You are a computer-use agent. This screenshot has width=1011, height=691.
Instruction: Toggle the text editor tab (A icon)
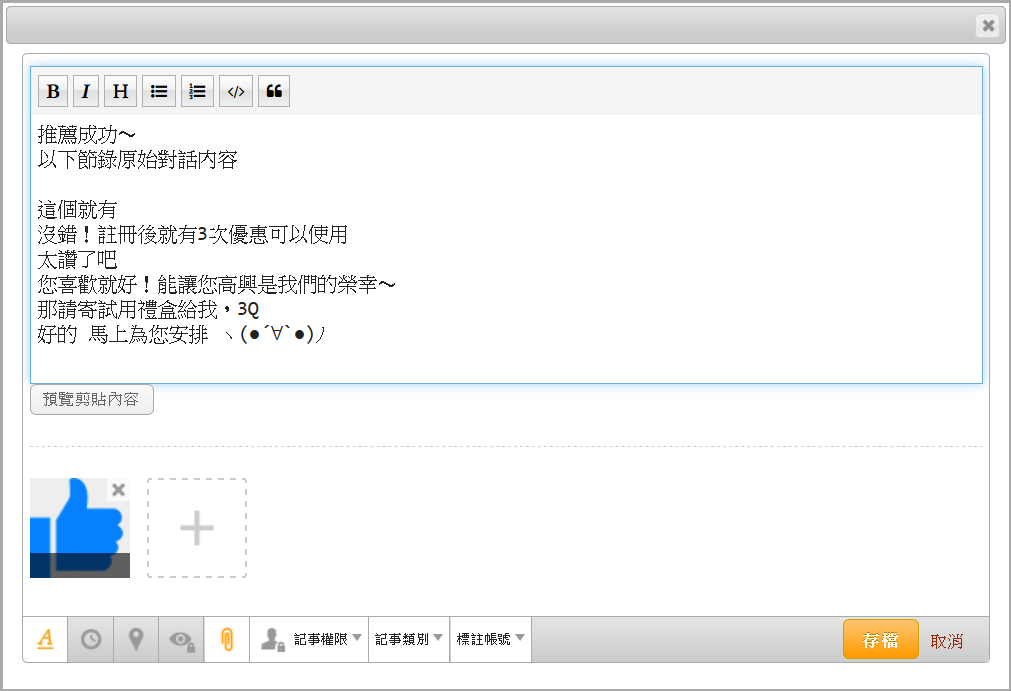click(x=45, y=640)
